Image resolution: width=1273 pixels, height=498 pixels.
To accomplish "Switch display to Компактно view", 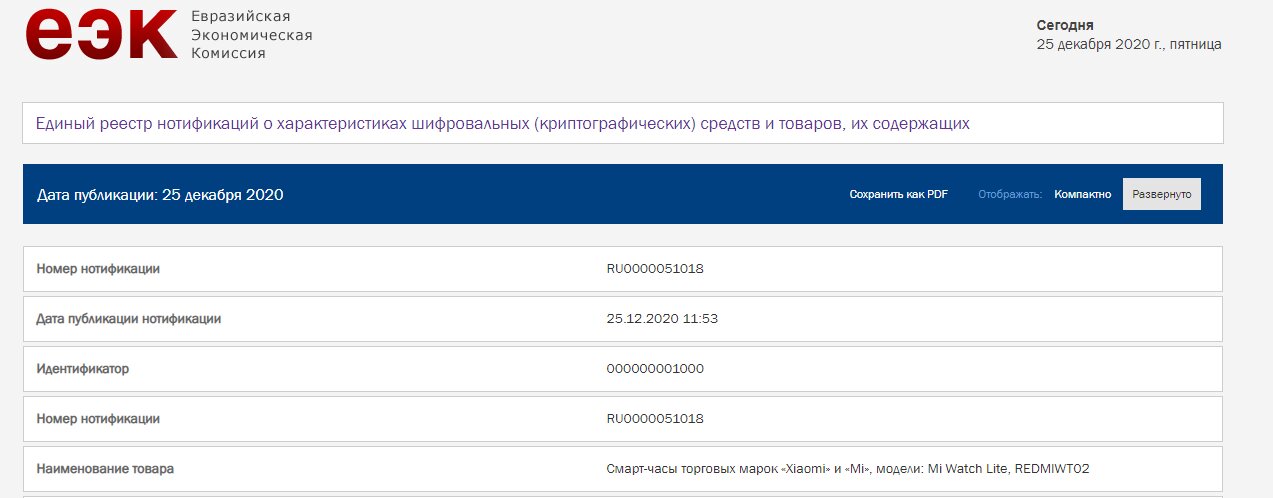I will coord(1082,194).
